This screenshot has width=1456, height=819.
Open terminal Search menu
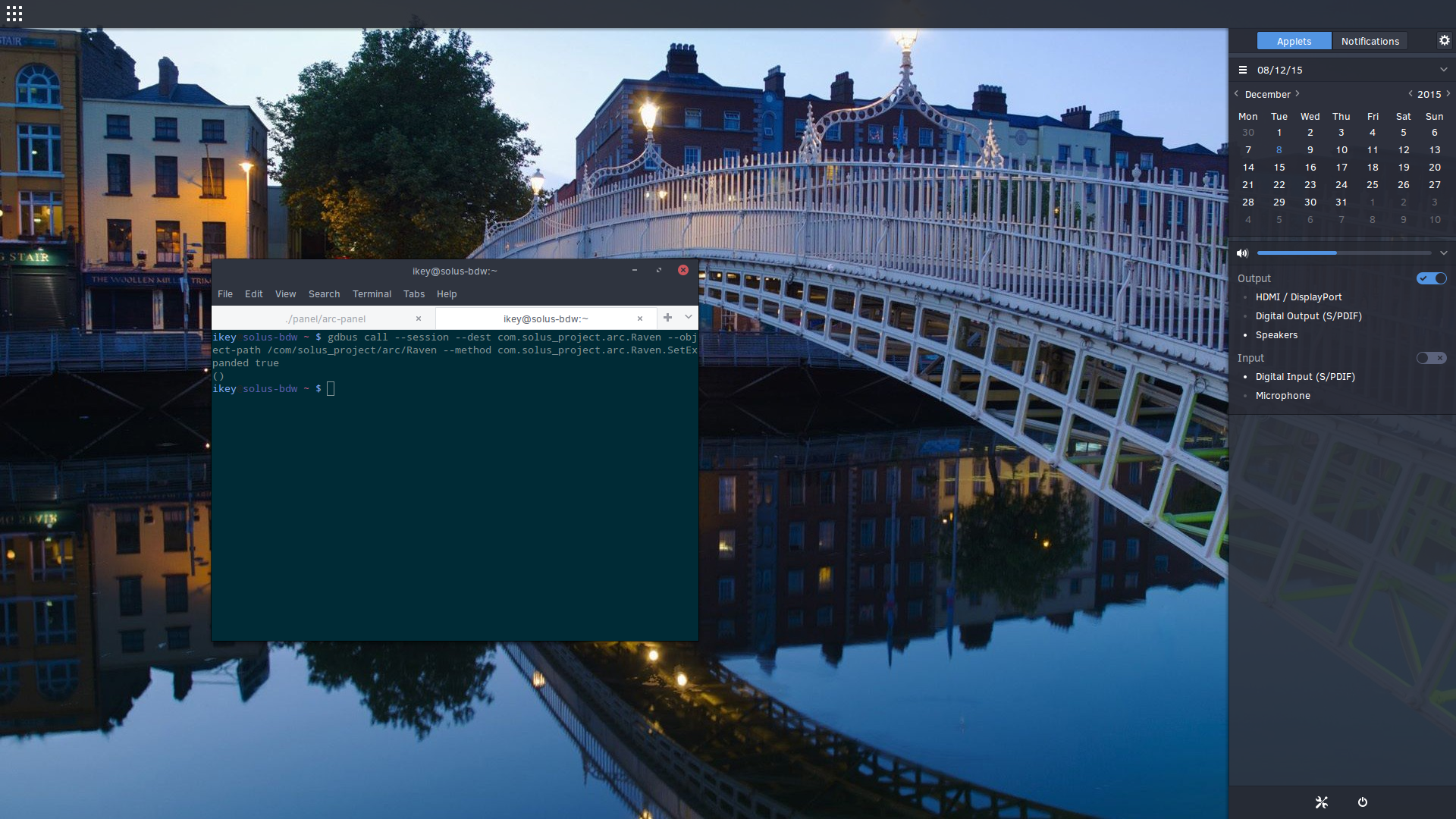point(324,294)
